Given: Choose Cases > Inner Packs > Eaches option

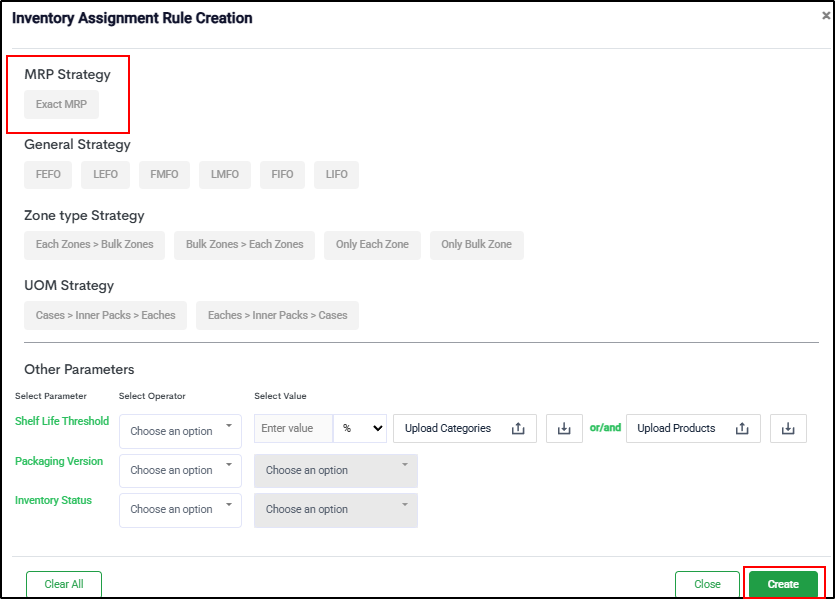Looking at the screenshot, I should (106, 315).
